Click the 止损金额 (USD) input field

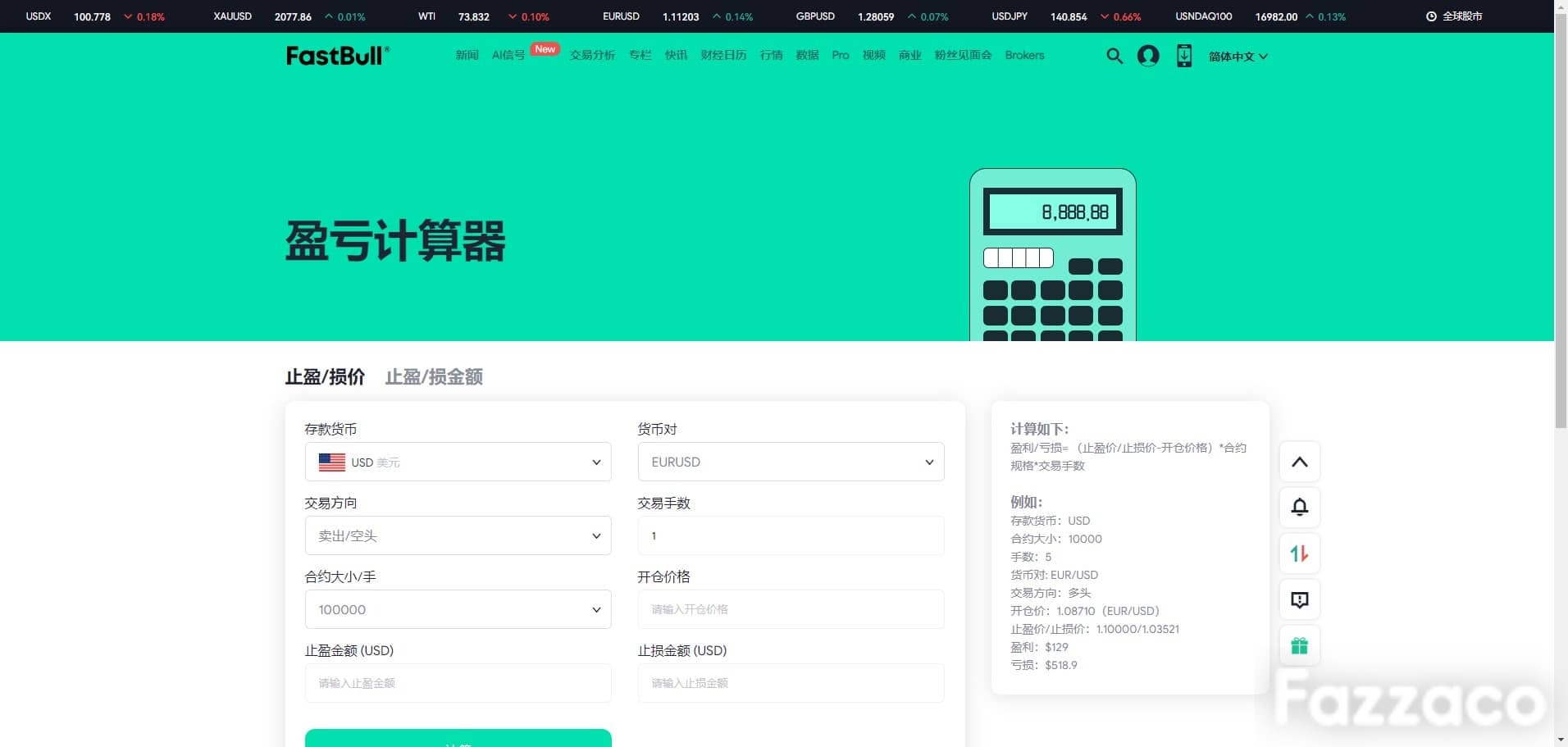pyautogui.click(x=791, y=683)
